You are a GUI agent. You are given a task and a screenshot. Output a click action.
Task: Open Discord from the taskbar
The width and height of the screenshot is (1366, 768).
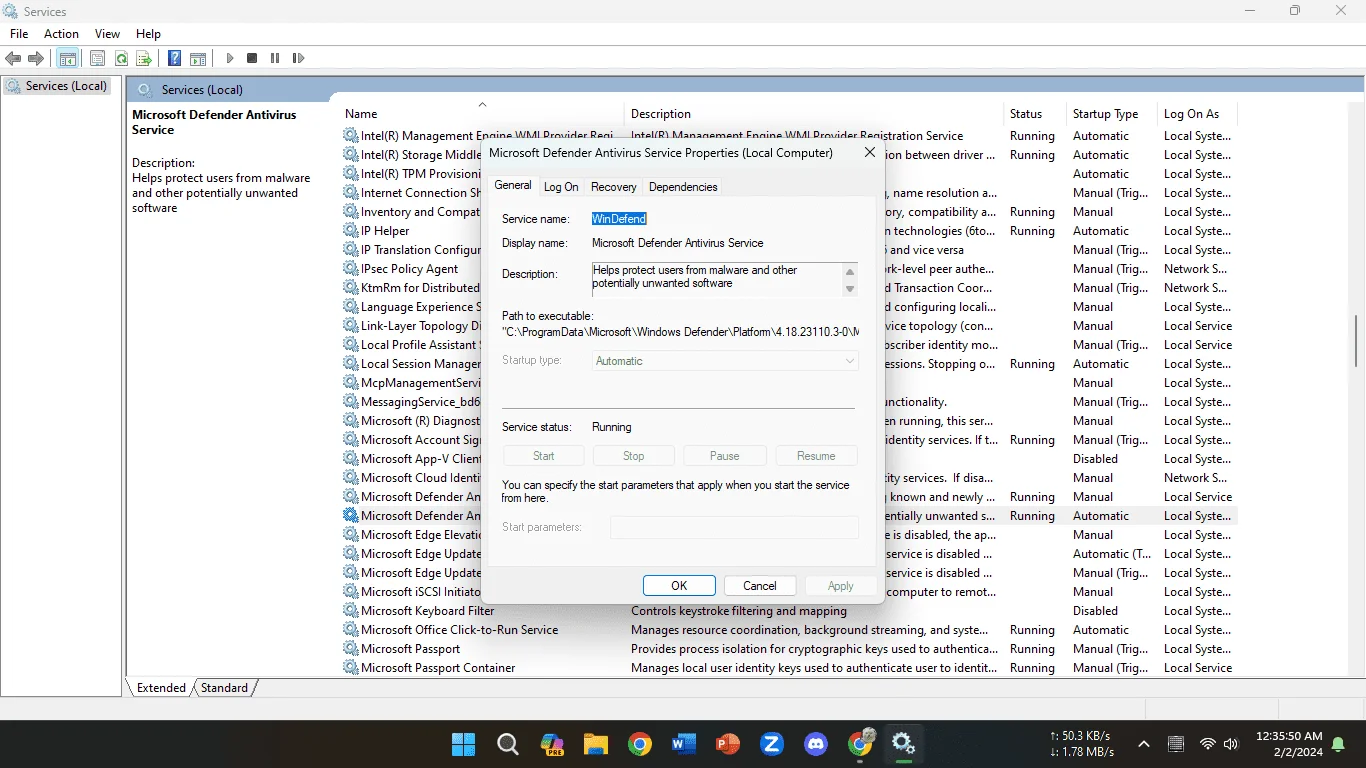(x=816, y=744)
